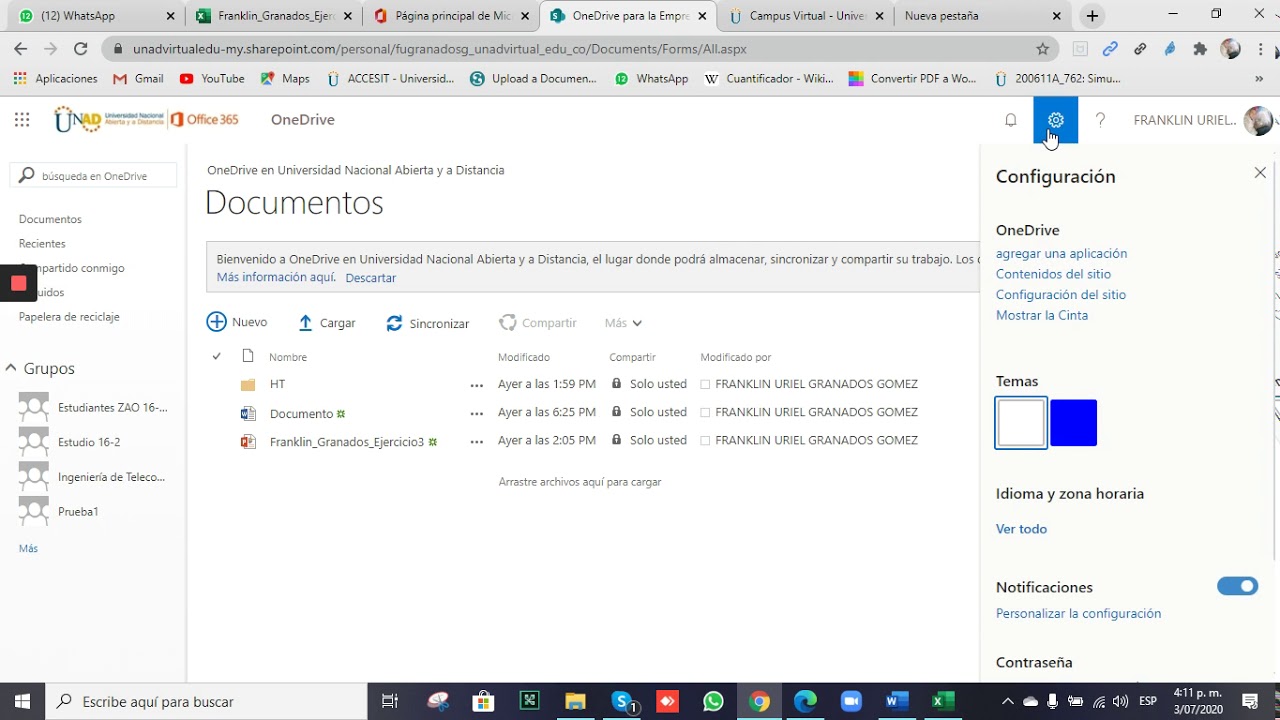The width and height of the screenshot is (1280, 720).
Task: Check the box beside Modificado por on the HT row
Action: 705,384
